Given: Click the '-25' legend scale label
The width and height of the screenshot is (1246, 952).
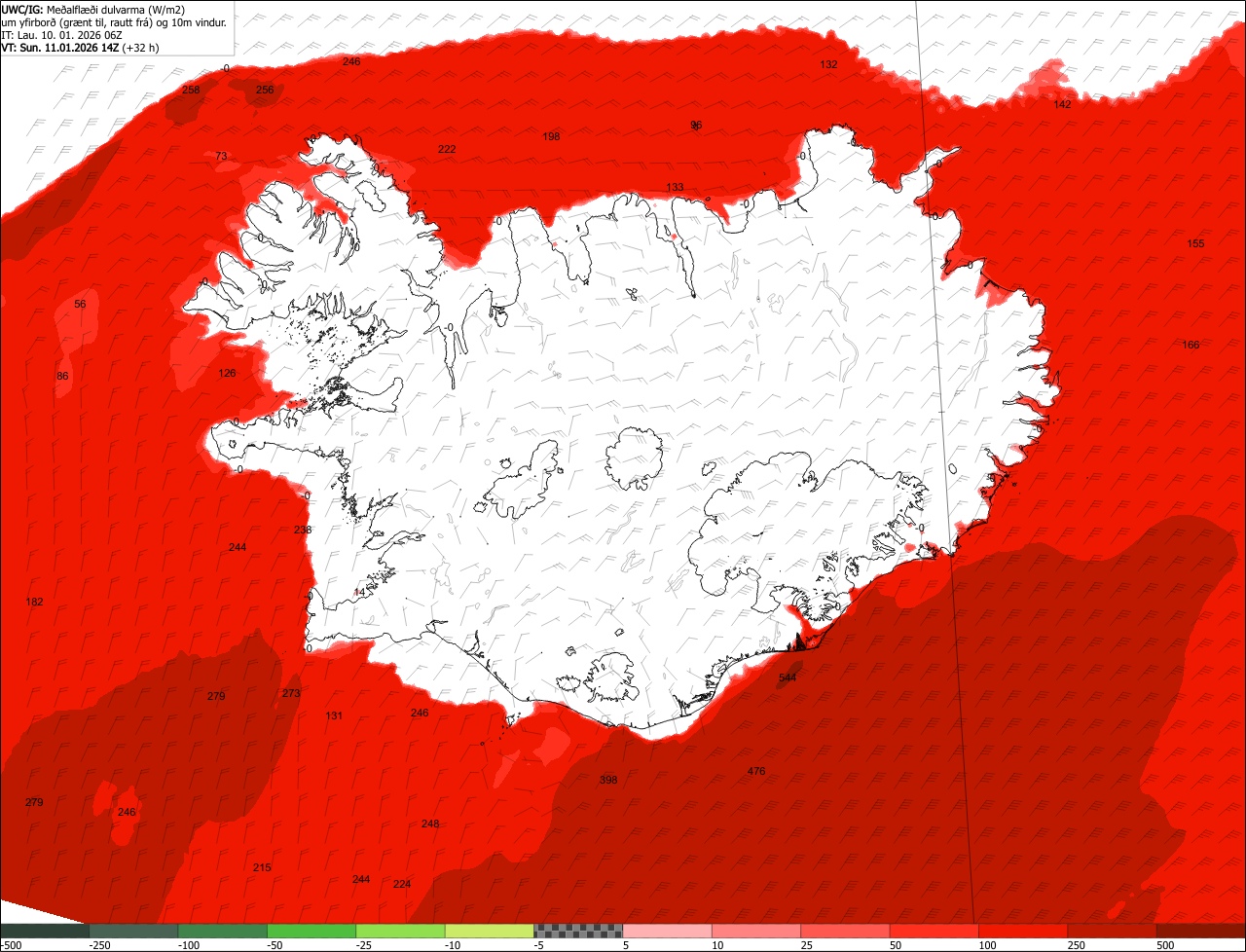Looking at the screenshot, I should click(x=365, y=946).
